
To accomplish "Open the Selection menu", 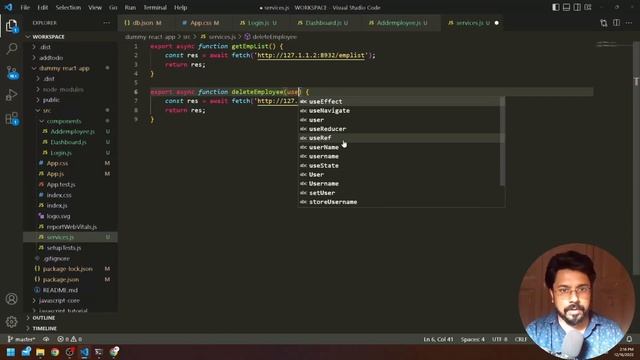I will [68, 7].
